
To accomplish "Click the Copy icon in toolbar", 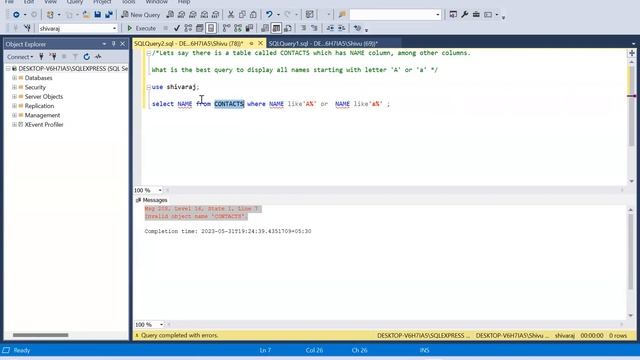I will coord(242,15).
